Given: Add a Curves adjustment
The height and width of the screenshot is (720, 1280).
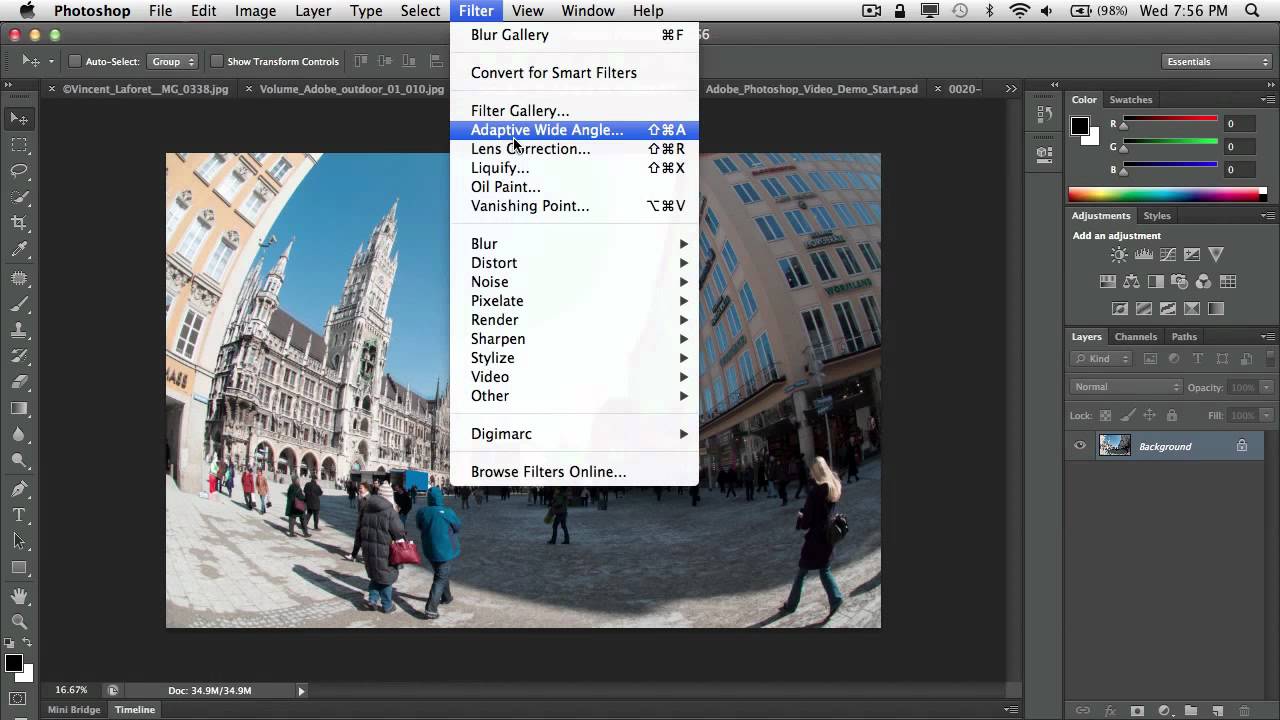Looking at the screenshot, I should (1168, 253).
